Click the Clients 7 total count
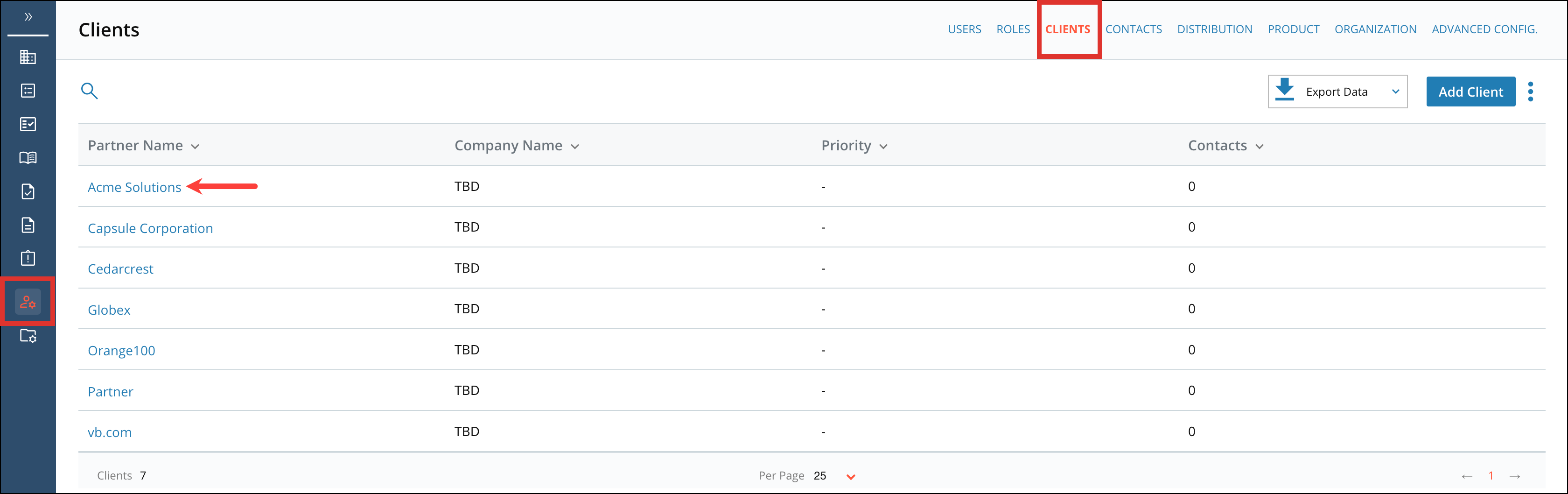 [x=122, y=476]
